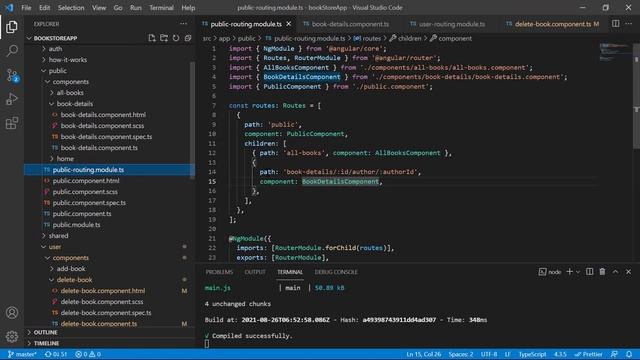Viewport: 640px width, 360px height.
Task: Collapse the public folder
Action: 58,71
